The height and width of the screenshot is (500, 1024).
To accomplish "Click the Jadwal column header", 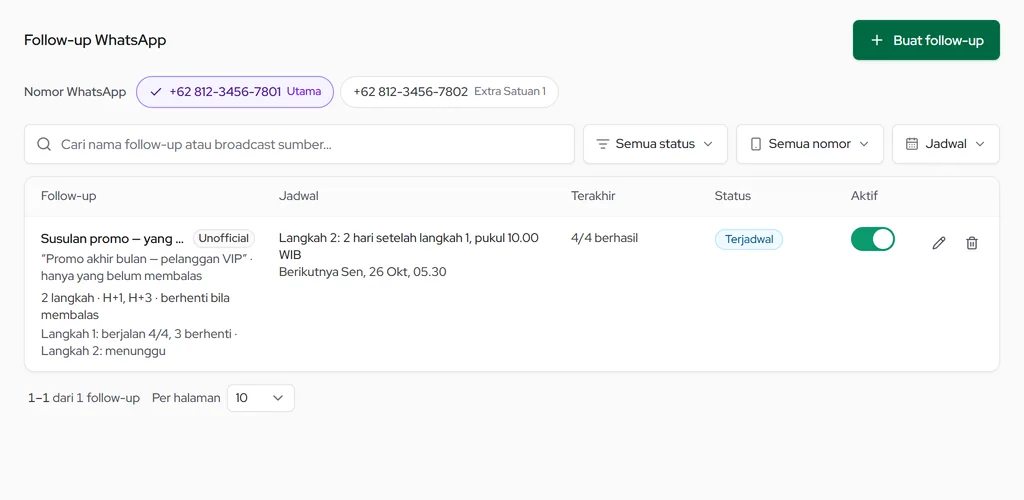I will coord(298,196).
